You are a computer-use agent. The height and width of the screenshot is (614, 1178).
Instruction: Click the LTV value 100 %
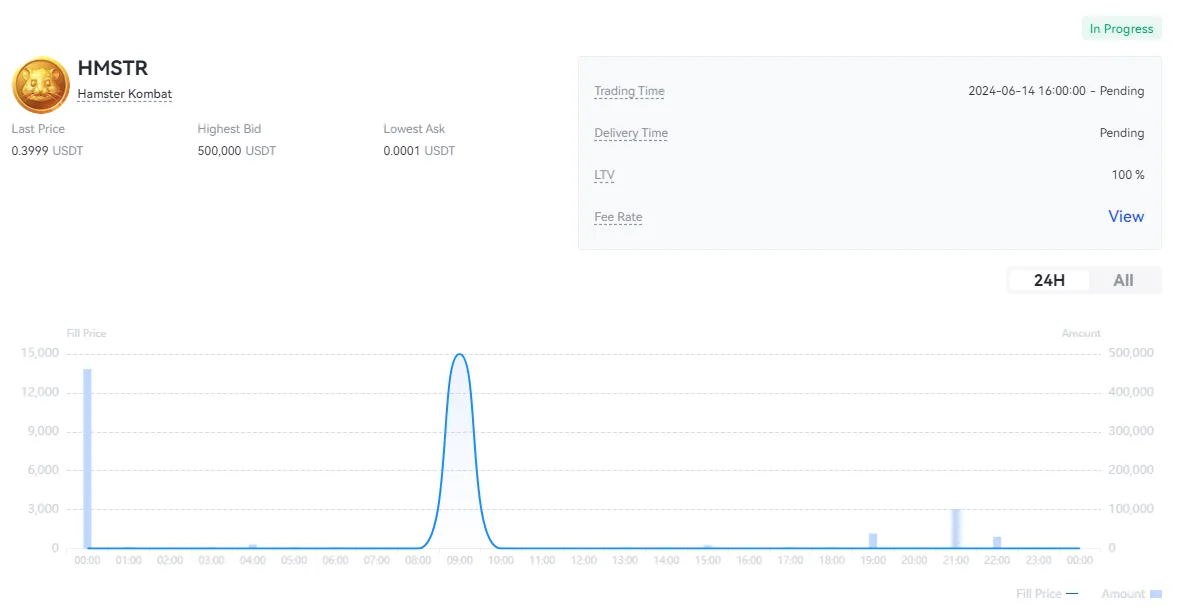click(1128, 175)
